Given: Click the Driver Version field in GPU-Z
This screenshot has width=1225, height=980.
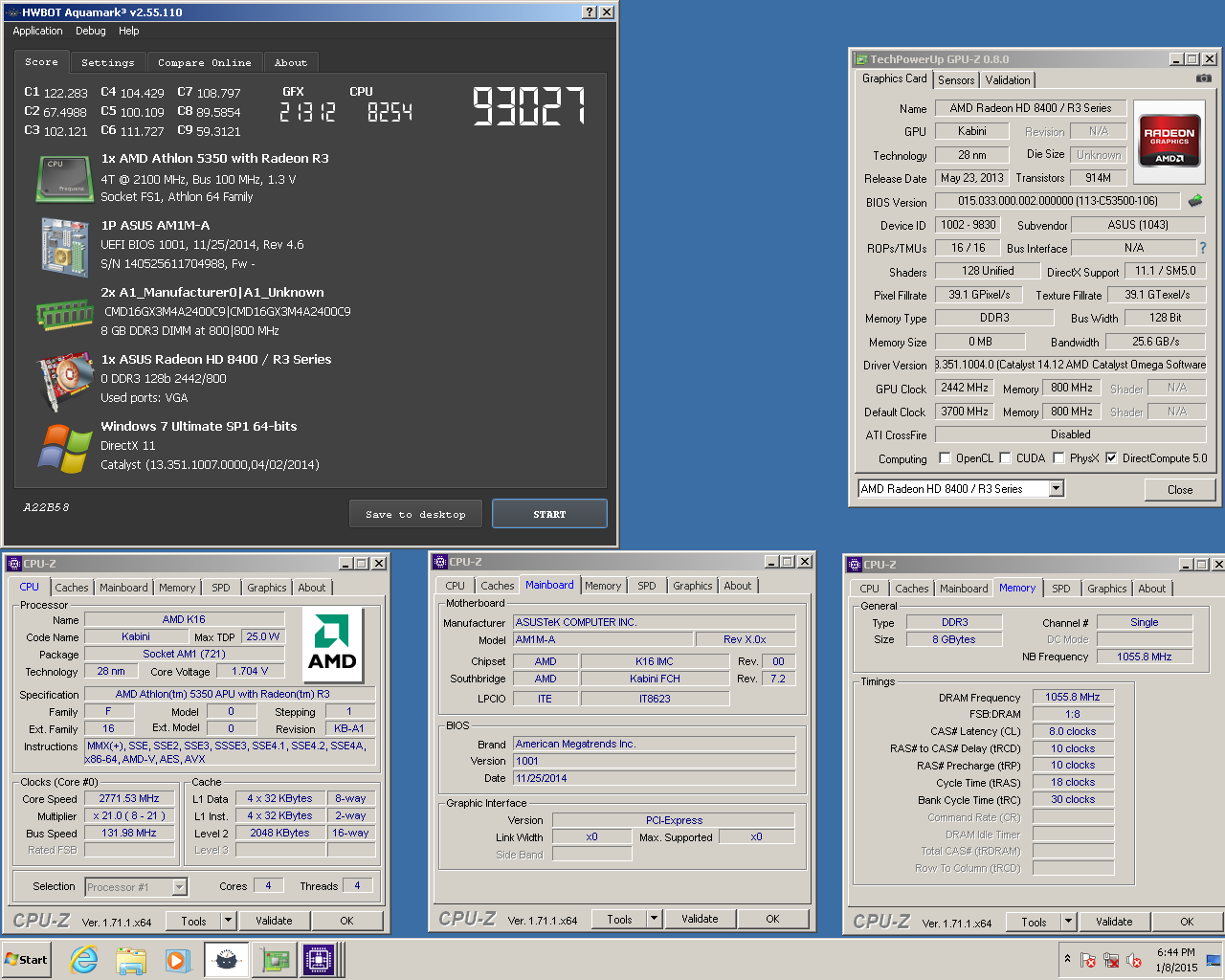Looking at the screenshot, I should coord(1071,365).
